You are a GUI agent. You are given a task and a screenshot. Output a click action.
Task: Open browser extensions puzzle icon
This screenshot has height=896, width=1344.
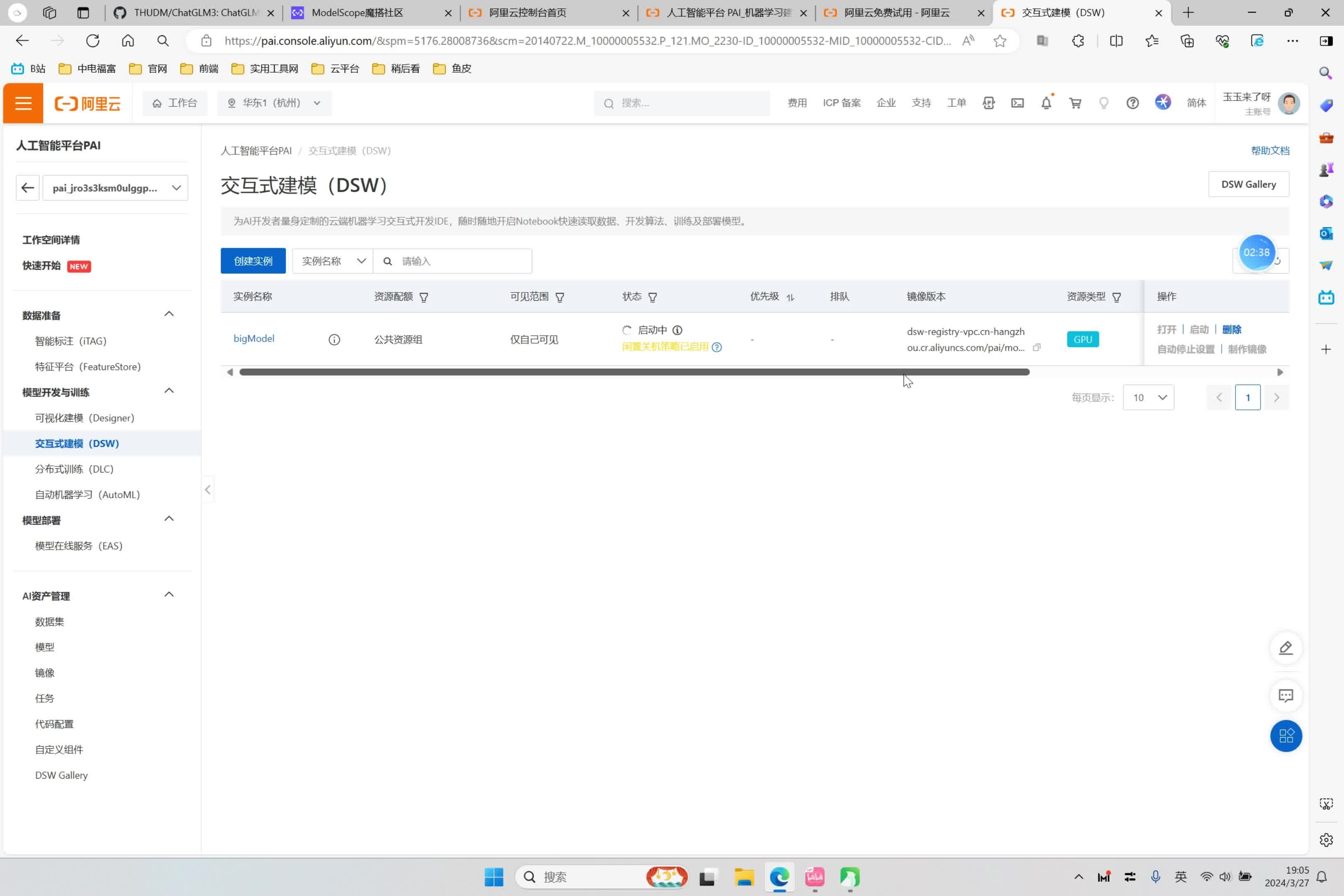pyautogui.click(x=1078, y=41)
